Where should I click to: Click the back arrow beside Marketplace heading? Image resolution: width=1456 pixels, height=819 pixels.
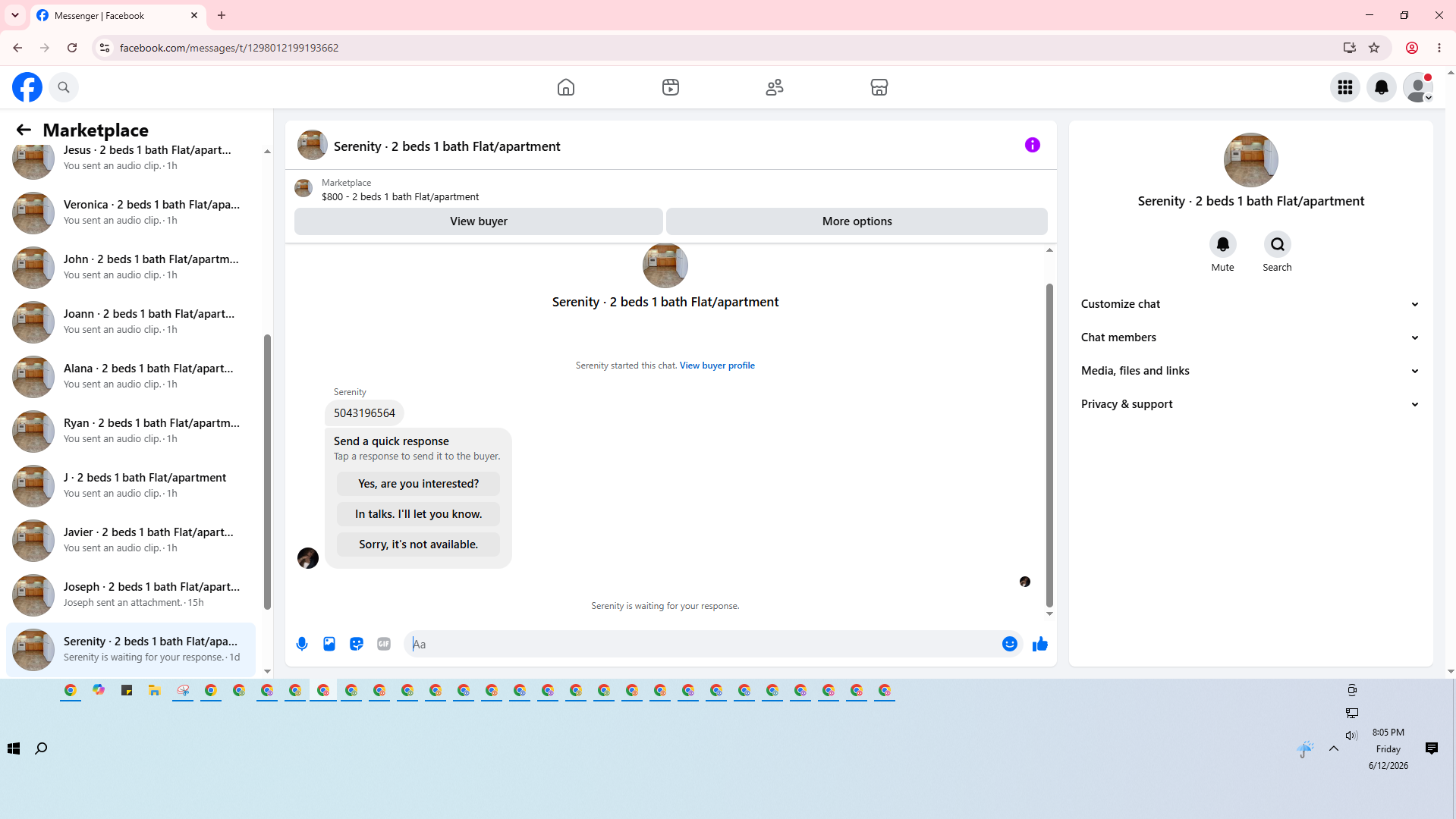(x=24, y=130)
